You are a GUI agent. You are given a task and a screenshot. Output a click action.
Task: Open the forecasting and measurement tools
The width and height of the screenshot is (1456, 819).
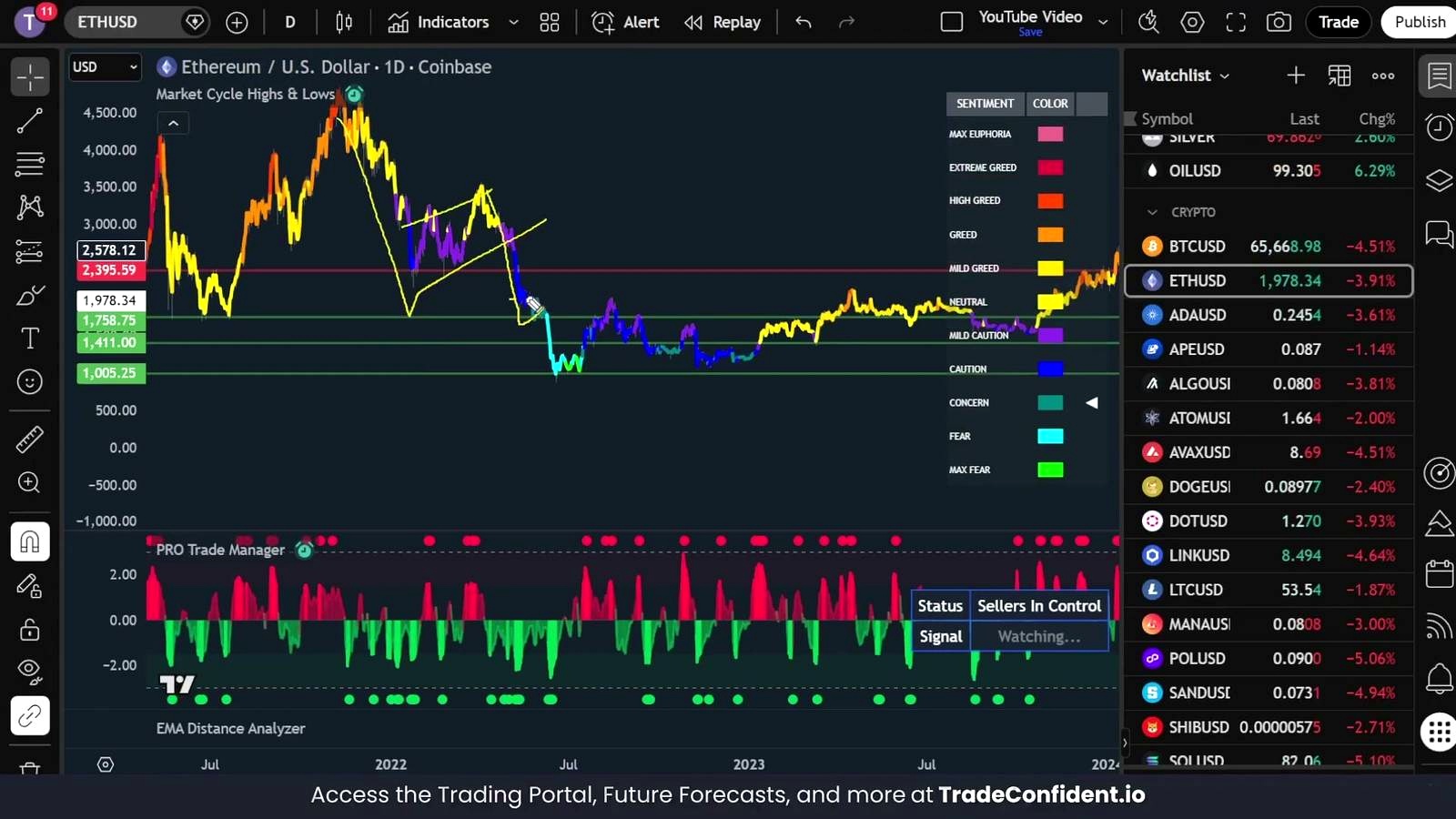click(30, 251)
